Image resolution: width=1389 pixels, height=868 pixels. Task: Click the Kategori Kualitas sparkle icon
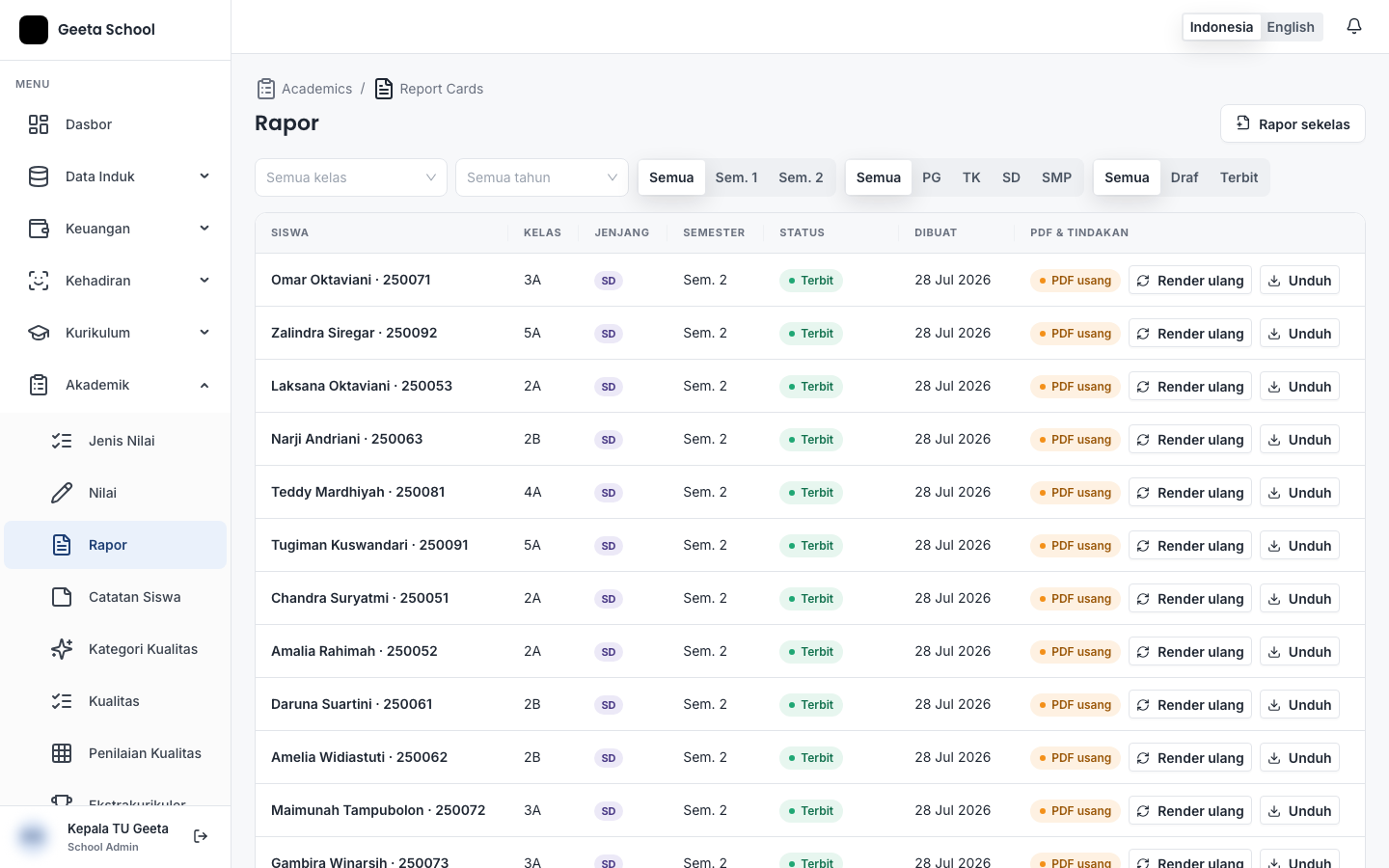pos(62,649)
